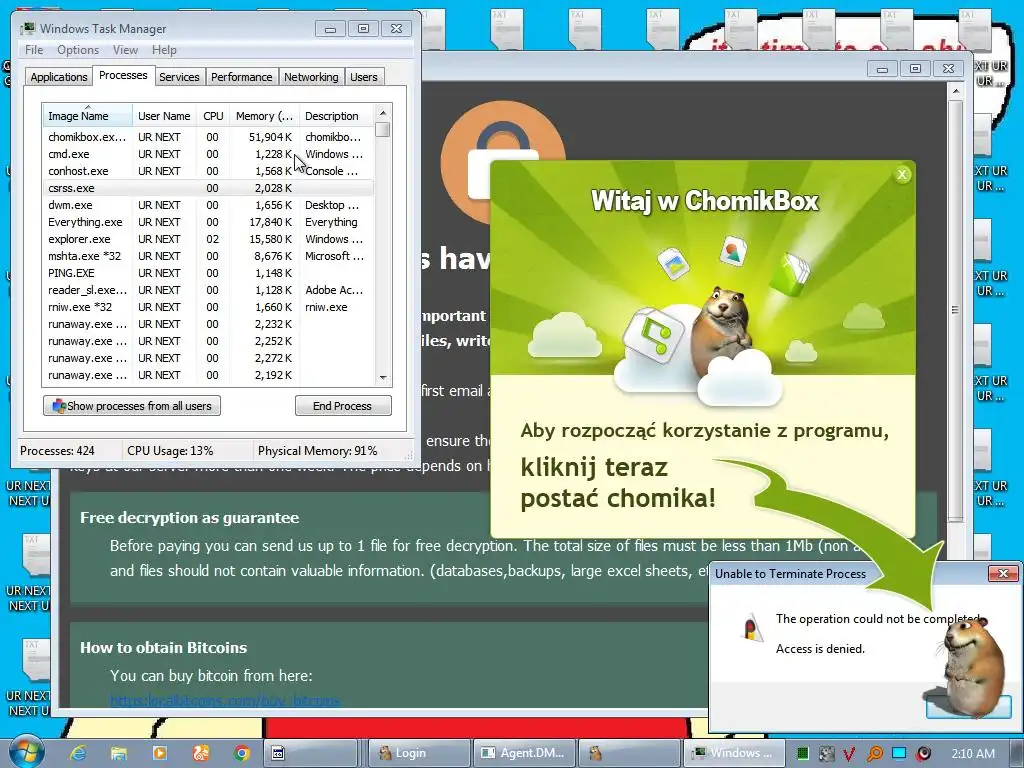1024x768 pixels.
Task: Click the shield icon on Show processes button
Action: click(59, 406)
